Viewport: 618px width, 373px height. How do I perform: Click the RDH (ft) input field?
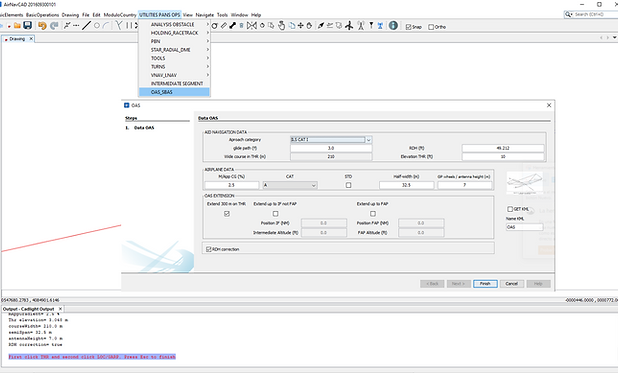coord(503,148)
